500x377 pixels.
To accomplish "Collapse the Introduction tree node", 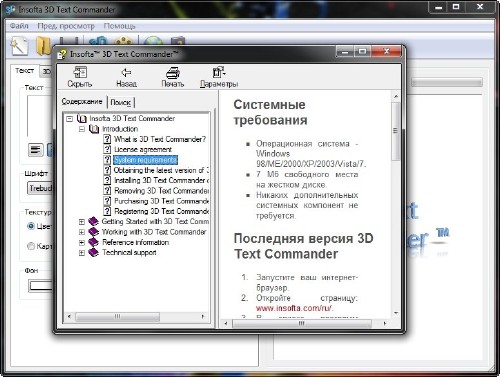I will (x=82, y=129).
